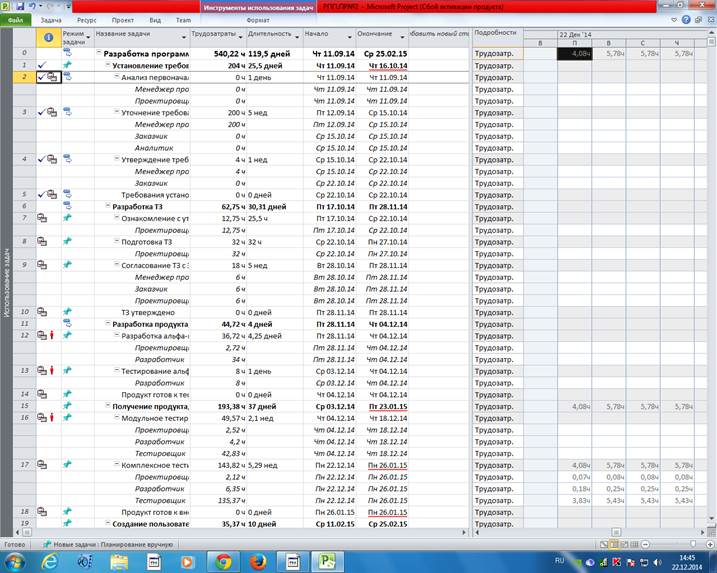Screen dimensions: 717x573
Task: Open the Customize Quick Access Toolbar dropdown
Action: (x=68, y=6)
